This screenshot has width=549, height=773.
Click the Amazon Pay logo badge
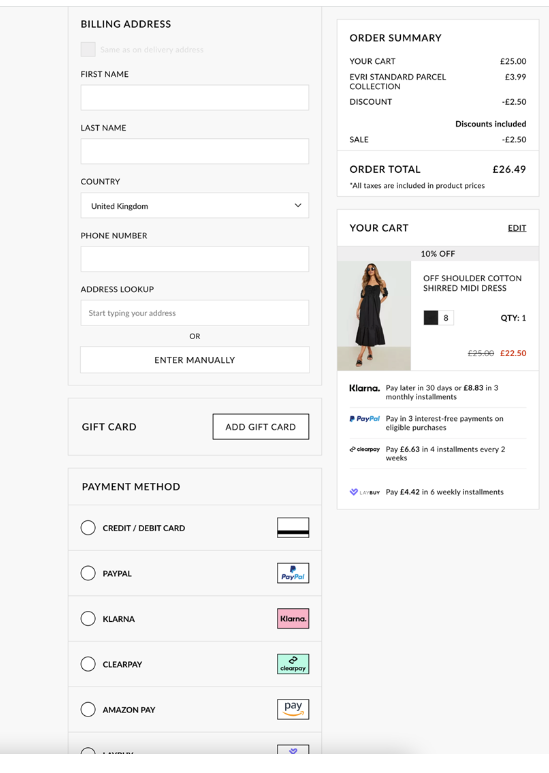click(x=293, y=709)
